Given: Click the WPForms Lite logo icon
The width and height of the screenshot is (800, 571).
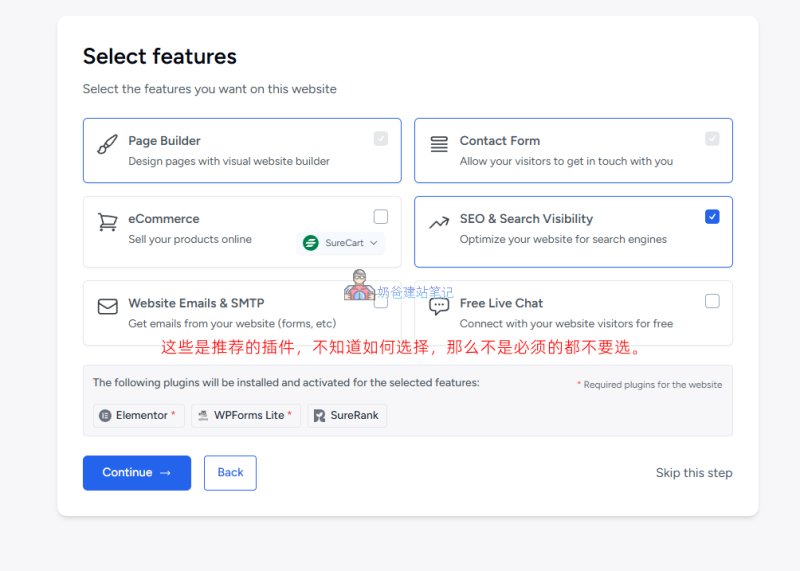Looking at the screenshot, I should (203, 415).
